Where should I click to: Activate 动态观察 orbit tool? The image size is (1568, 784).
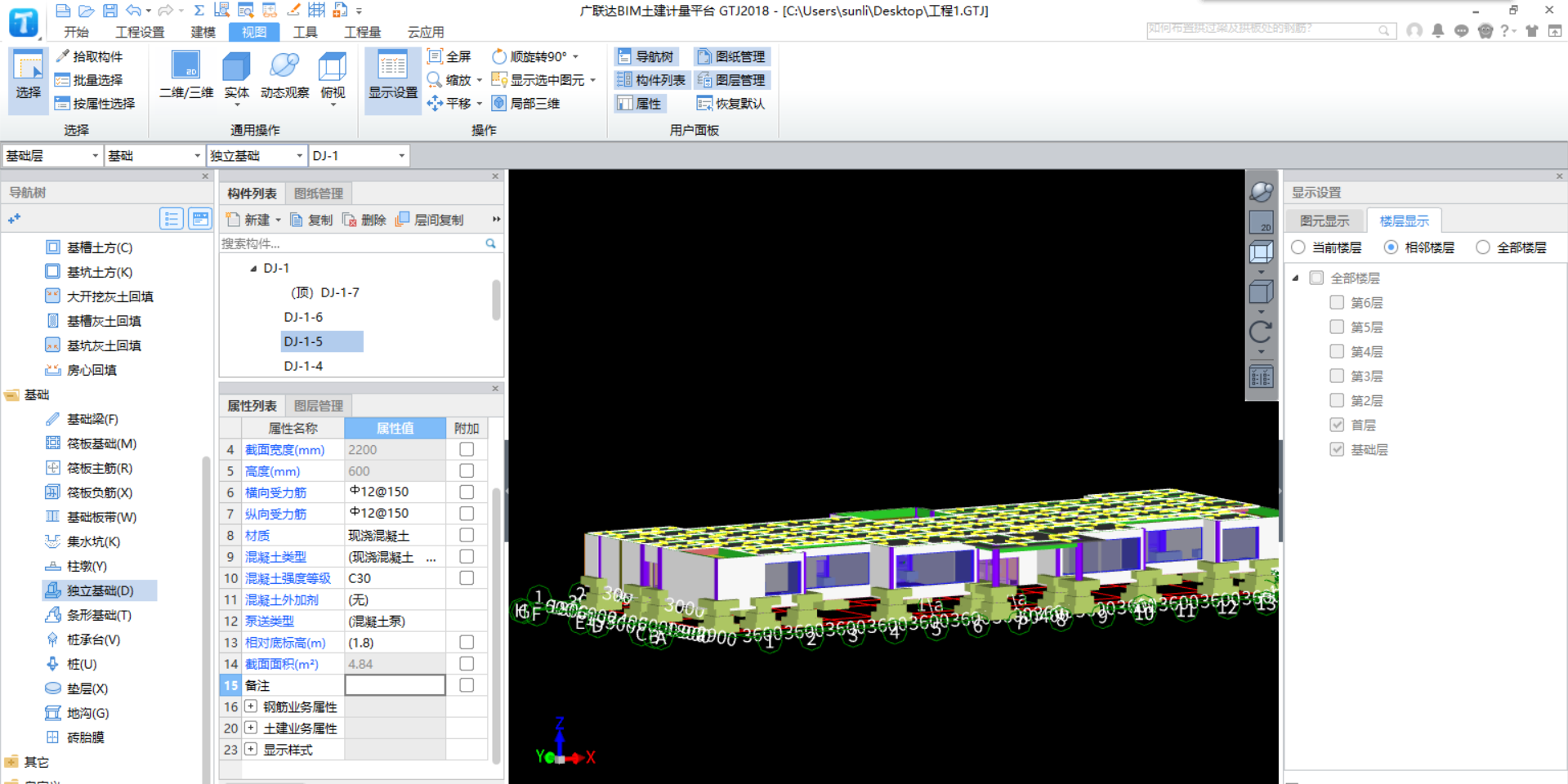pos(284,76)
